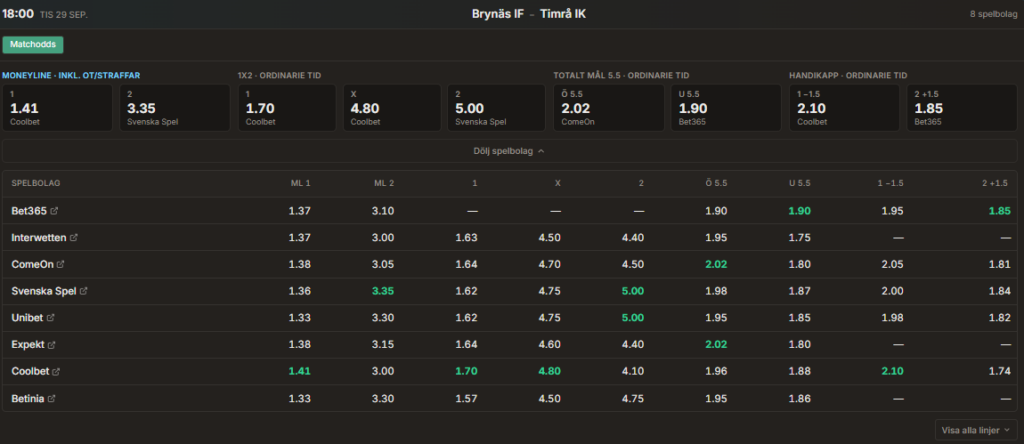The width and height of the screenshot is (1024, 444).
Task: Click external link icon next to Bet365
Action: (55, 211)
